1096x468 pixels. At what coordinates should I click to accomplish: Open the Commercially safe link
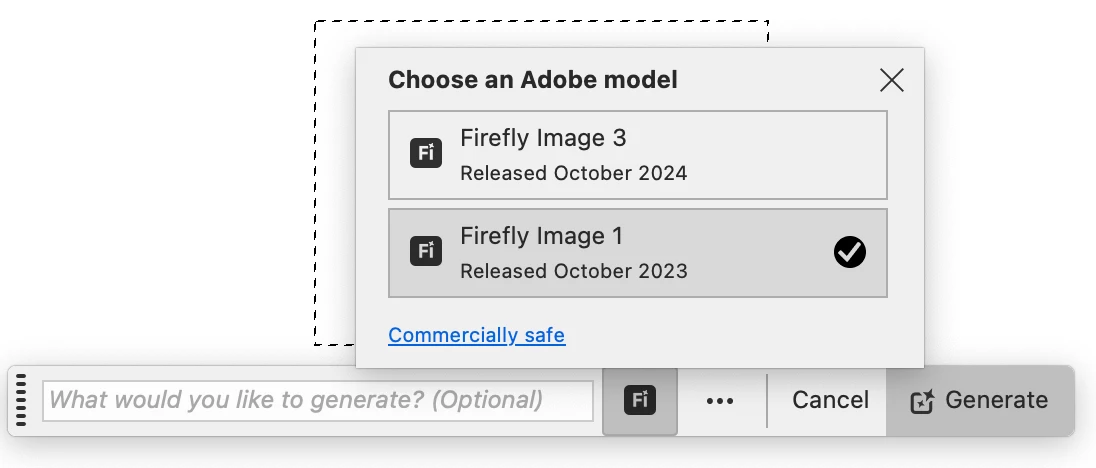pyautogui.click(x=476, y=335)
